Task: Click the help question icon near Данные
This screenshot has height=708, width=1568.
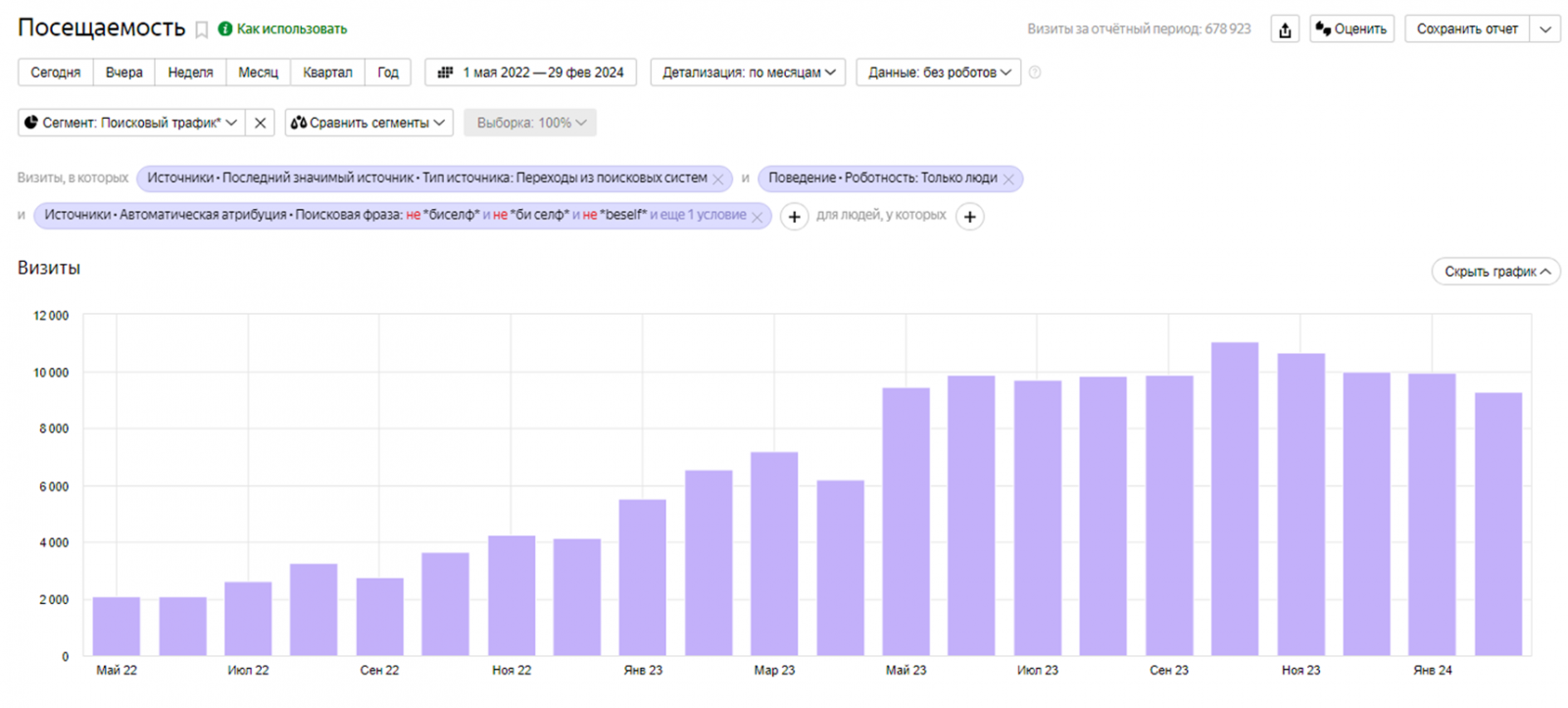Action: point(1035,73)
